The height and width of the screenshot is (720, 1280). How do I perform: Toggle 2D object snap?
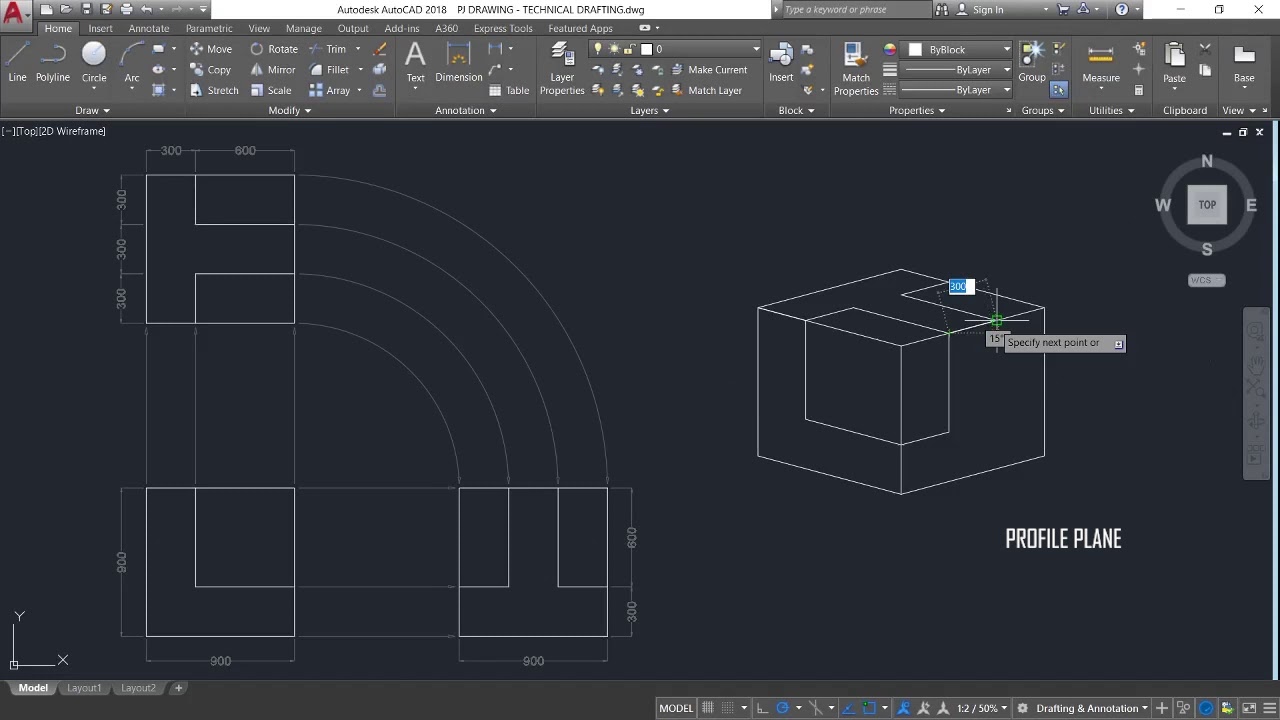[869, 708]
